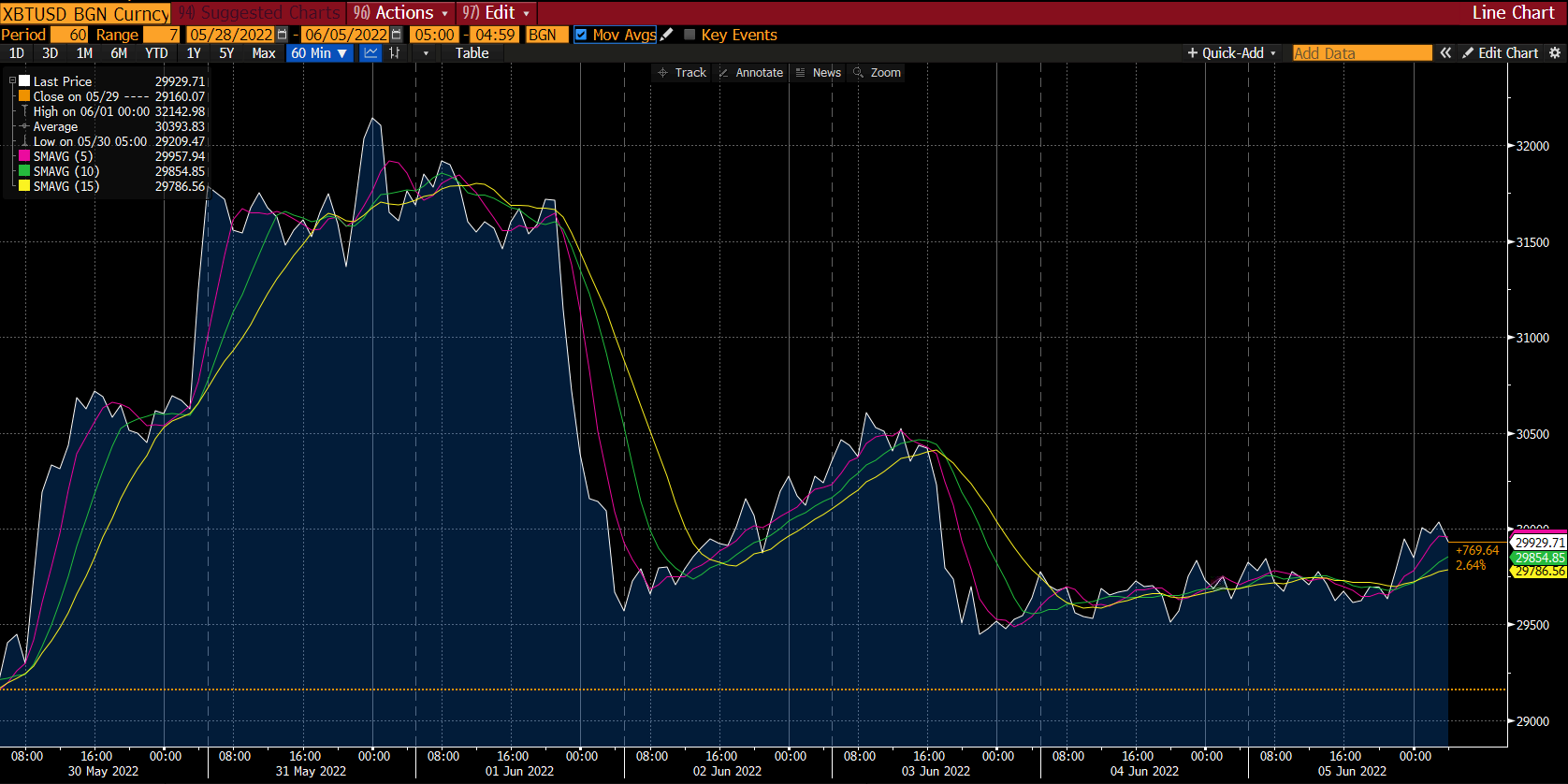1568x784 pixels.
Task: Click the start date calendar icon
Action: coord(283,35)
